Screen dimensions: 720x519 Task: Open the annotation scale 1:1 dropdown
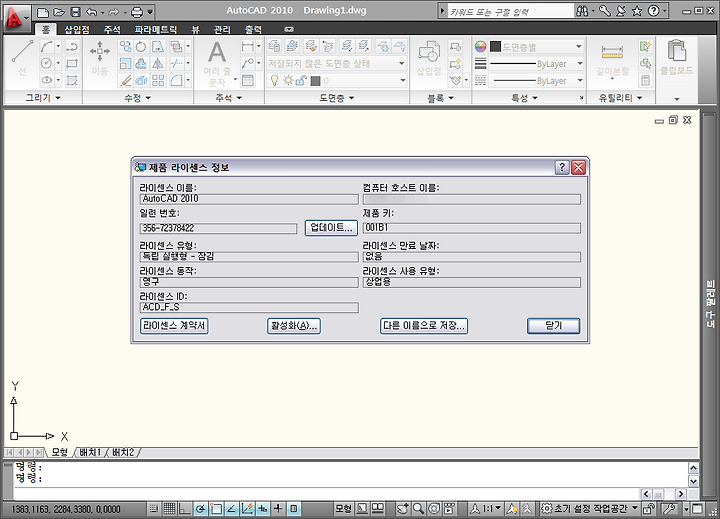pos(487,508)
